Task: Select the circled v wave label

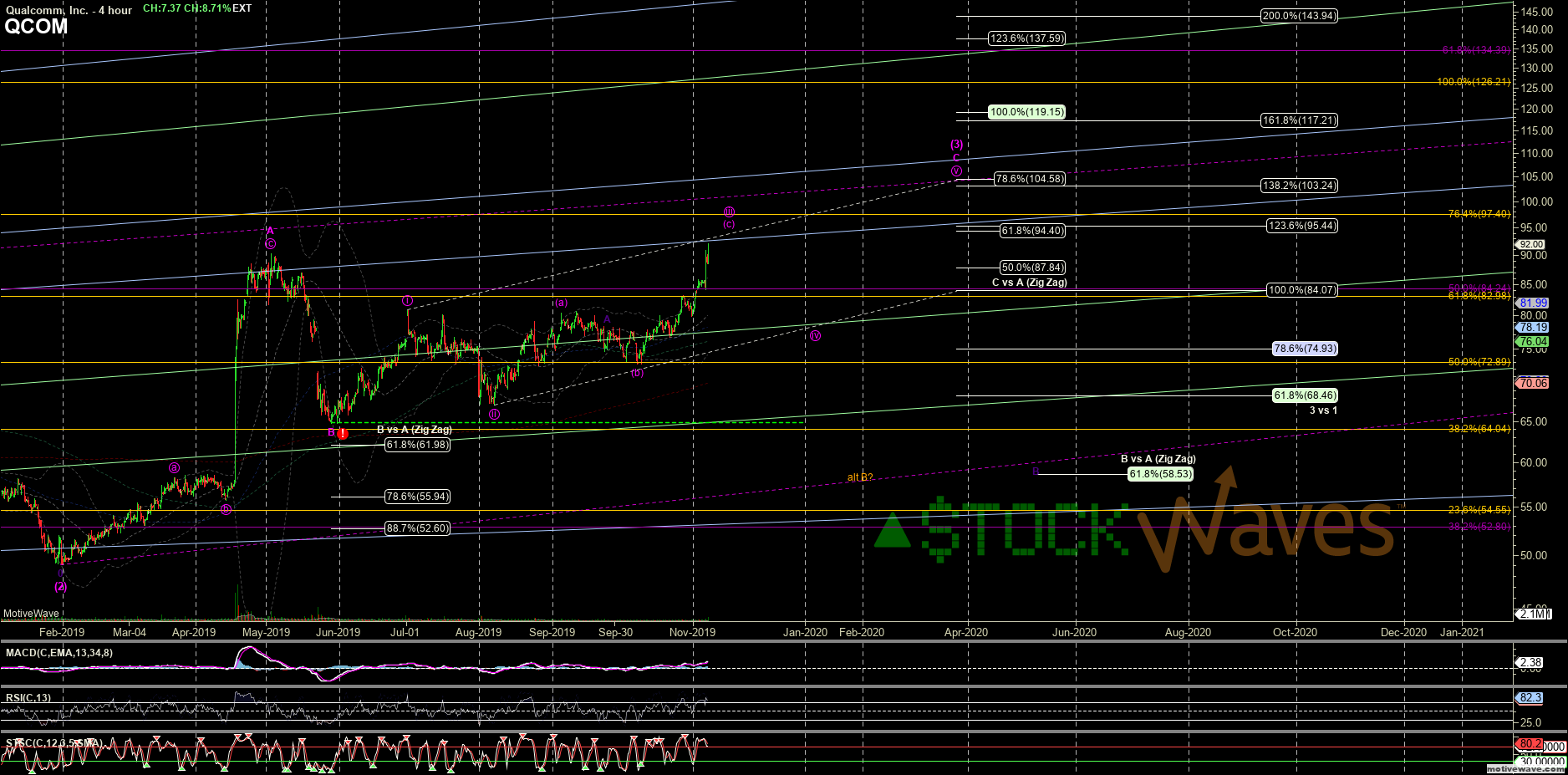Action: click(x=956, y=171)
